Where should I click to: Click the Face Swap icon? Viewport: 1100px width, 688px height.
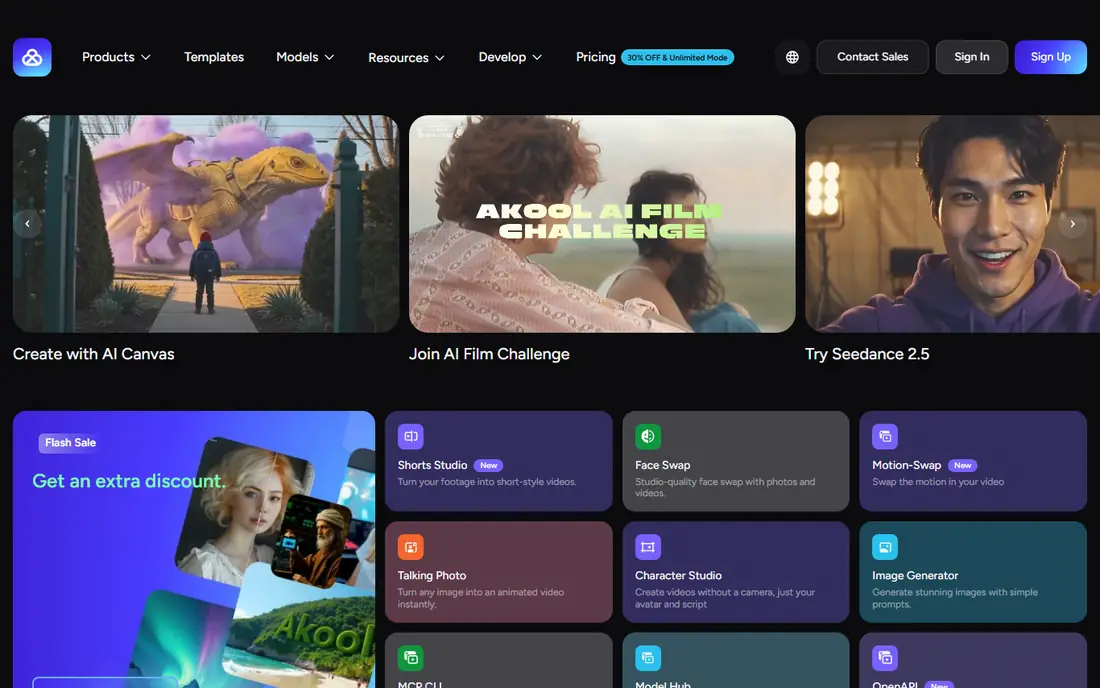click(x=648, y=436)
